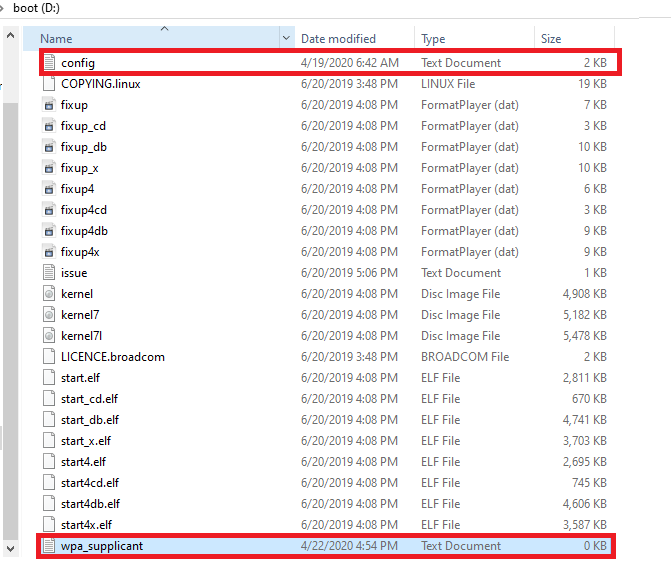Image resolution: width=671 pixels, height=562 pixels.
Task: Select the kernel7 file name
Action: point(80,315)
